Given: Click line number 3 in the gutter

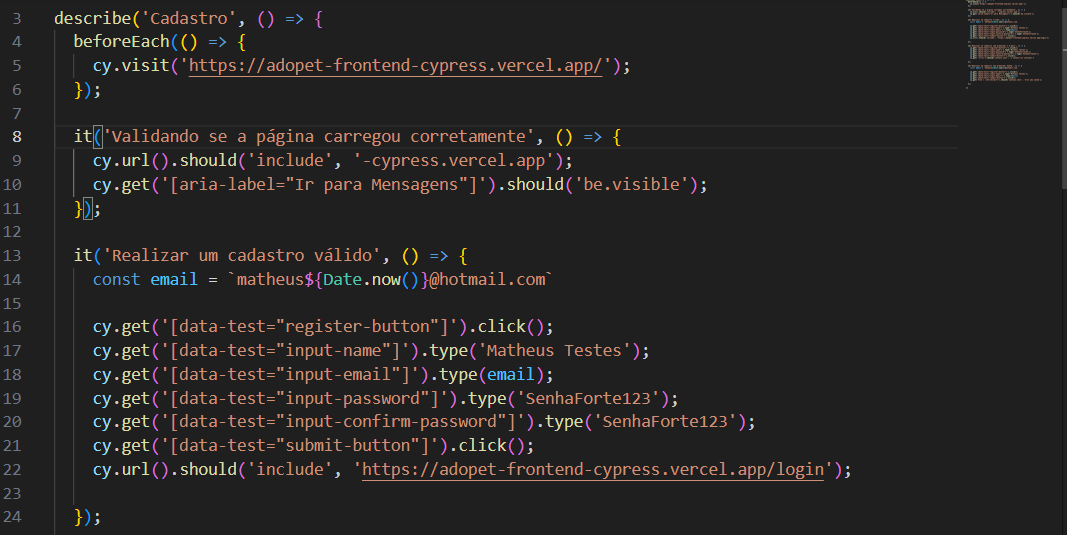Looking at the screenshot, I should click(x=17, y=18).
